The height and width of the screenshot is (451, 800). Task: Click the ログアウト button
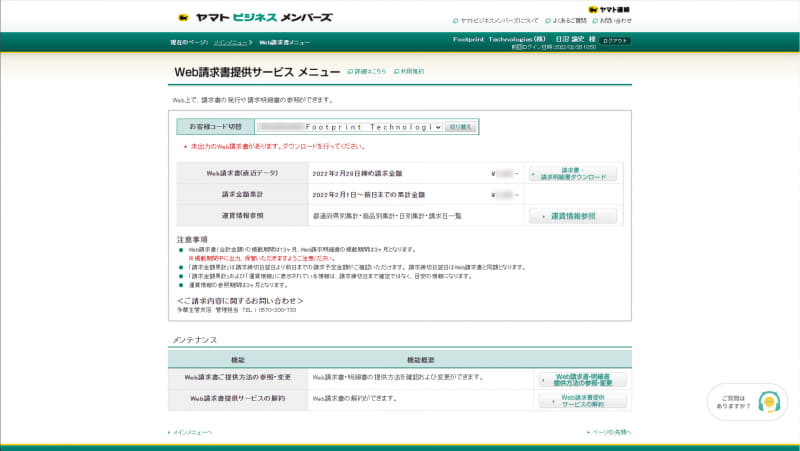(x=615, y=41)
